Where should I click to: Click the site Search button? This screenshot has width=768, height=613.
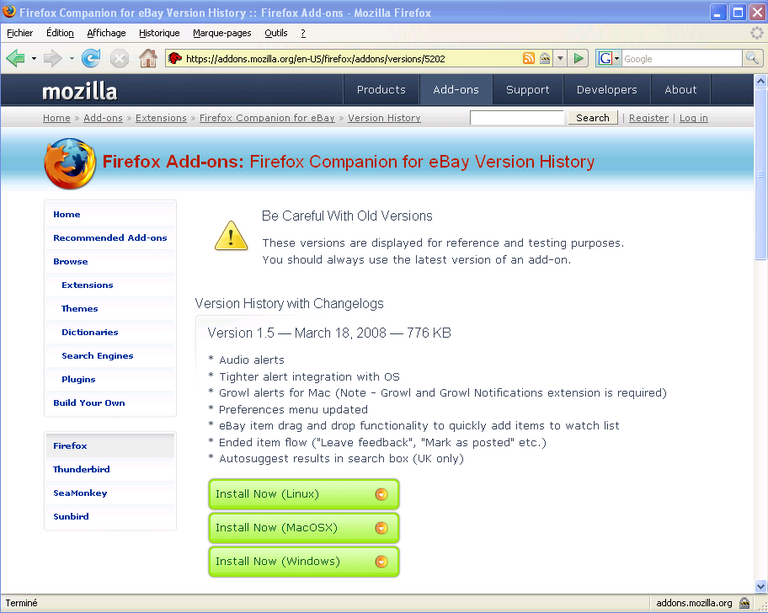[593, 118]
